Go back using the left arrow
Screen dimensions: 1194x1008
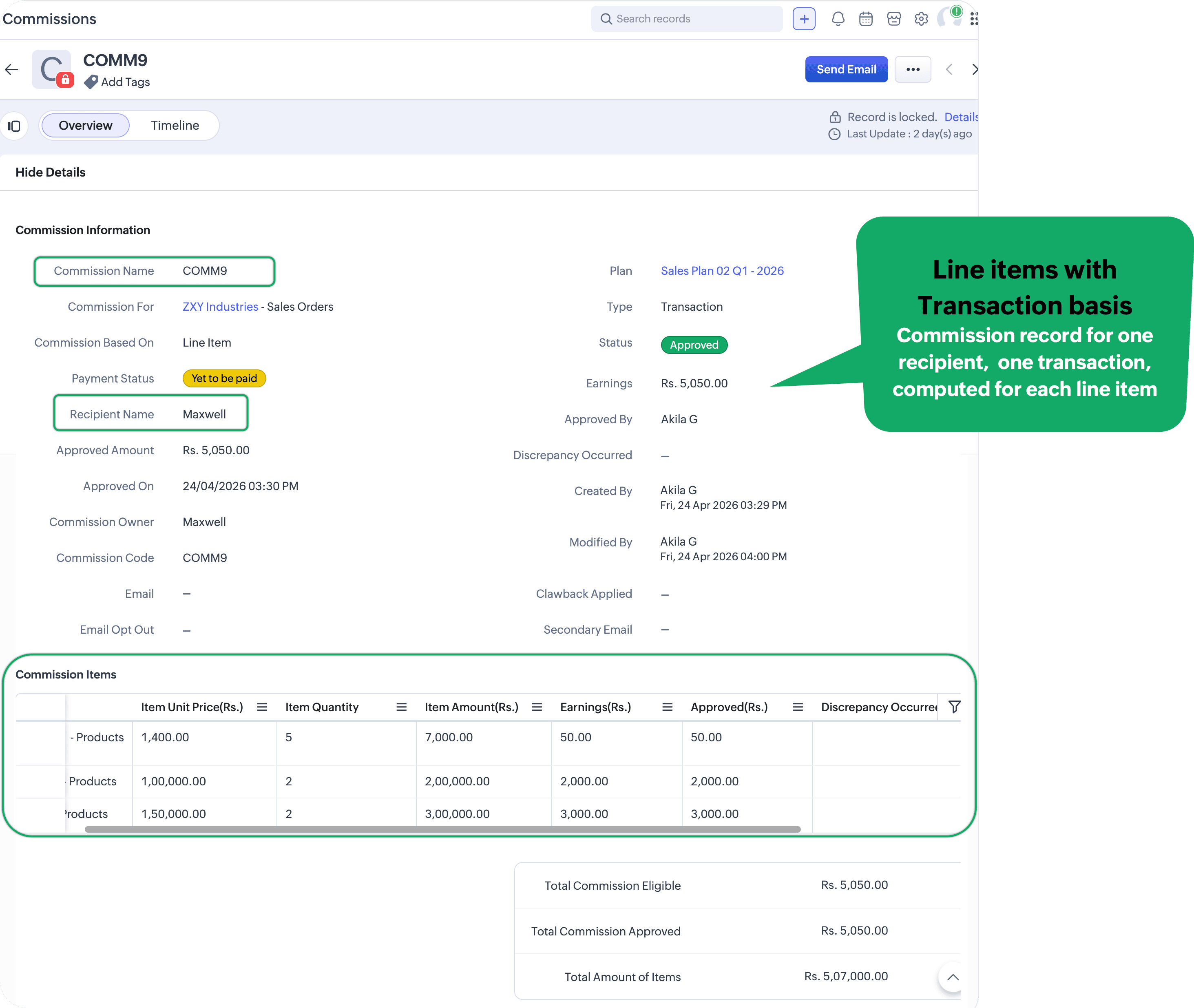11,70
